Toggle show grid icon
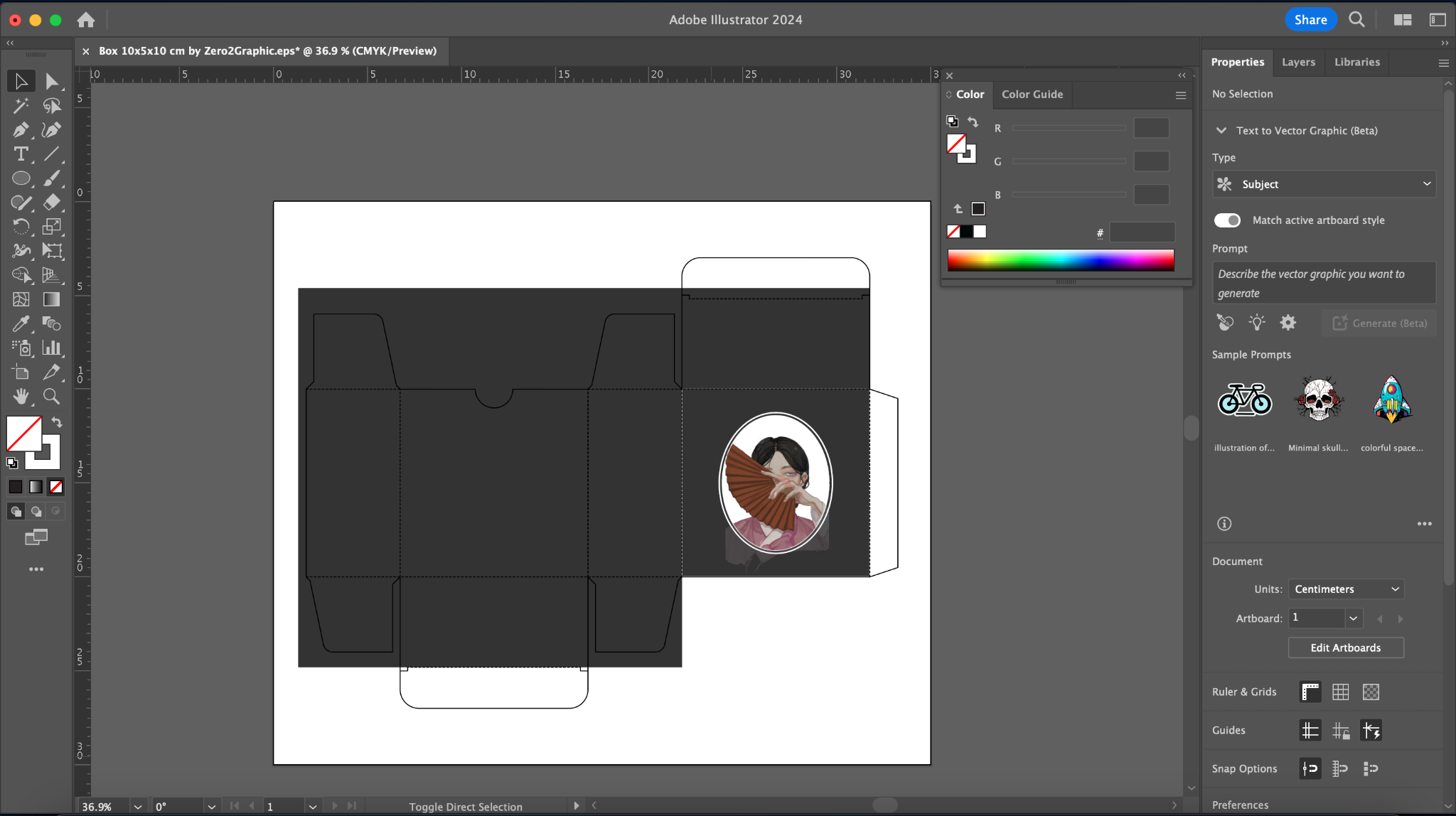The image size is (1456, 816). click(x=1340, y=692)
